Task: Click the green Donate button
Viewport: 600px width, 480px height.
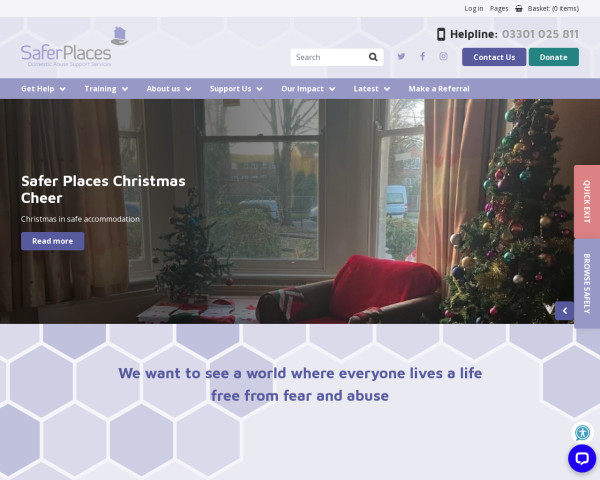Action: 554,57
